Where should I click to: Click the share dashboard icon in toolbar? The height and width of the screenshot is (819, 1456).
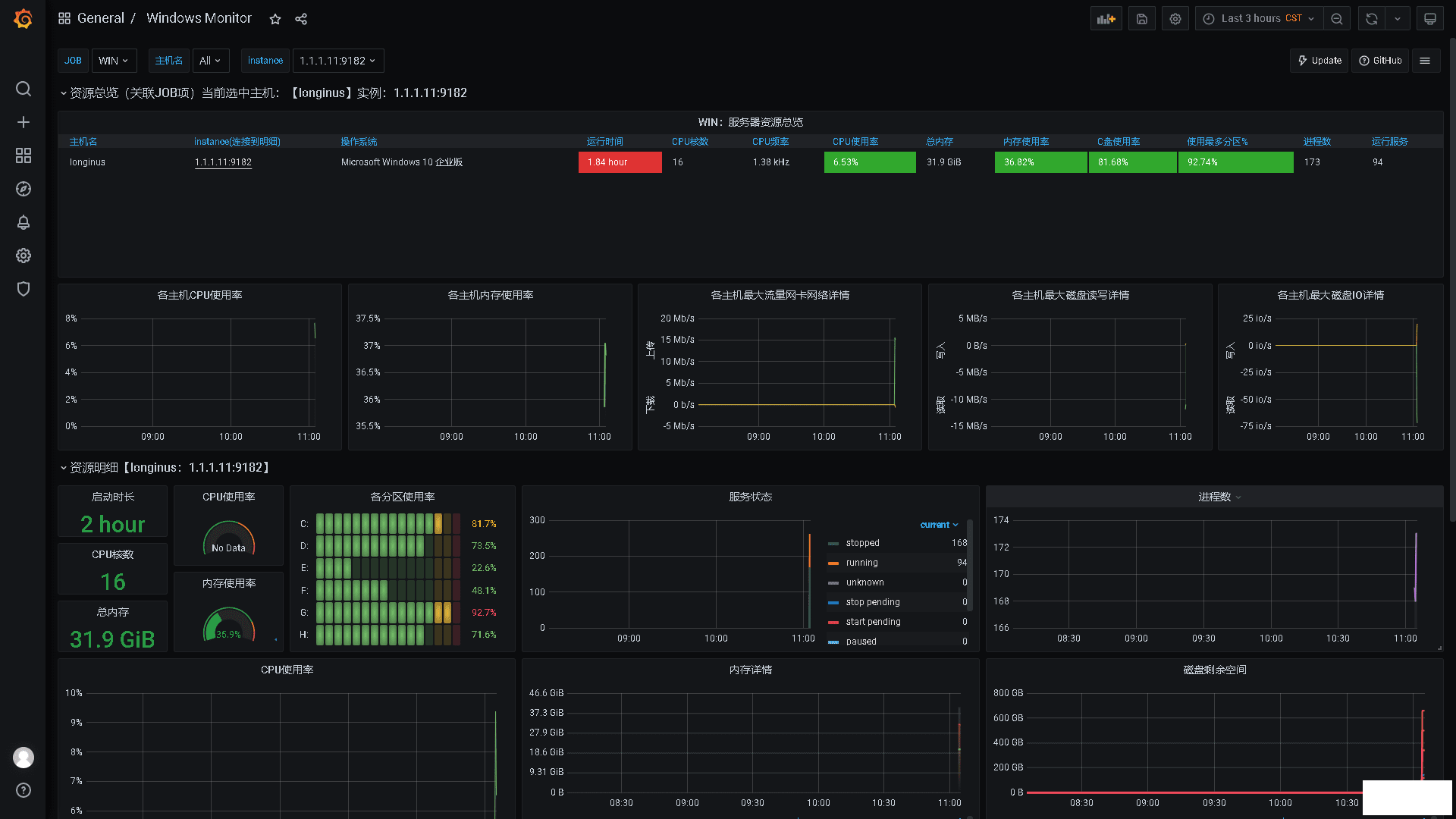(x=301, y=17)
